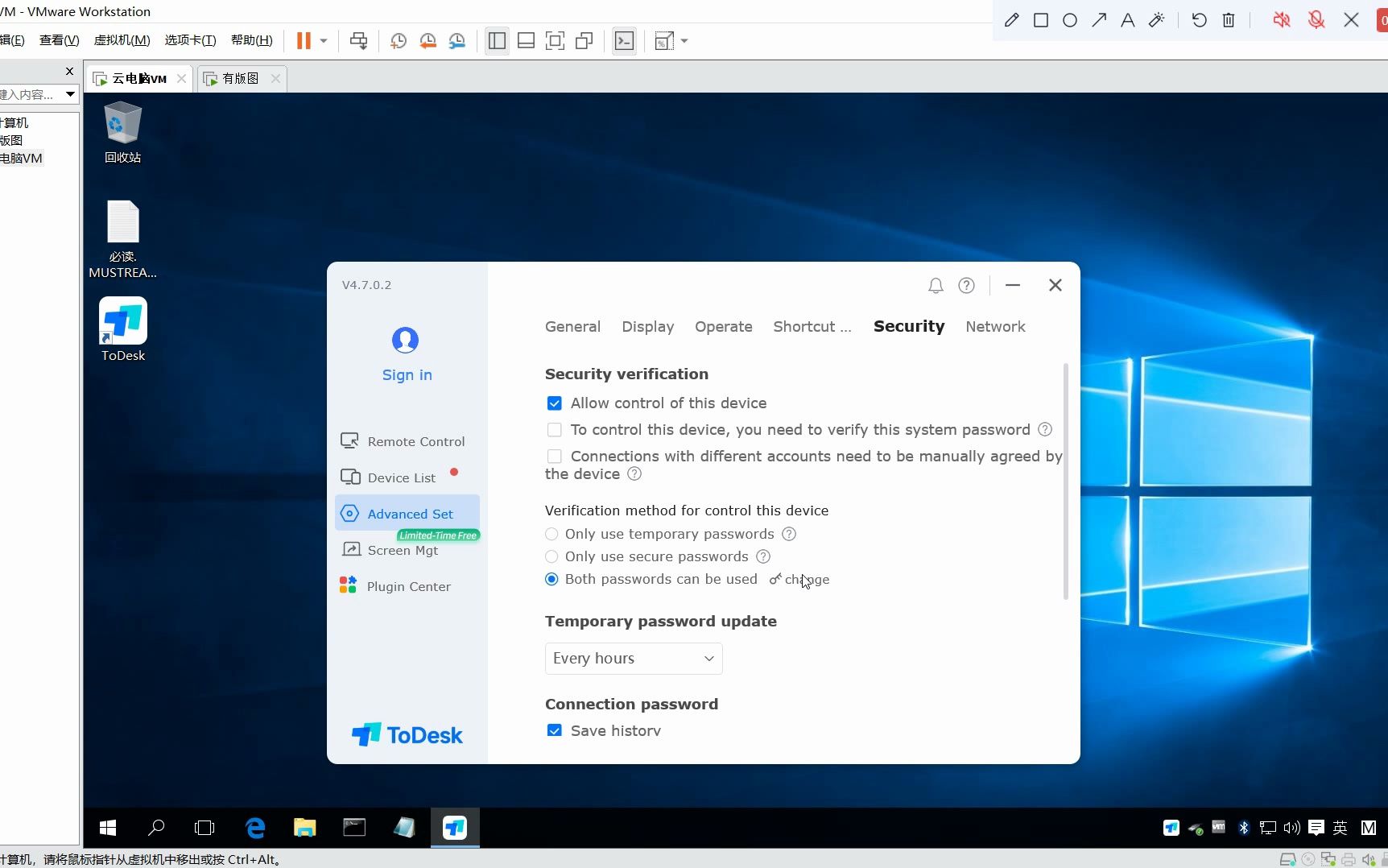Delete annotations with the trash icon

[1229, 20]
